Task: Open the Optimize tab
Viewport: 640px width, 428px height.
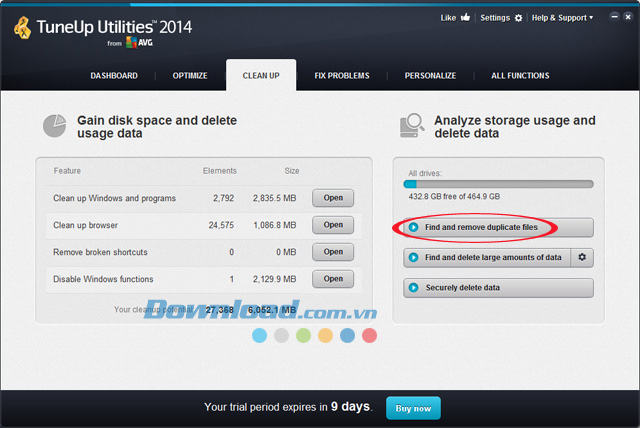Action: pos(190,76)
